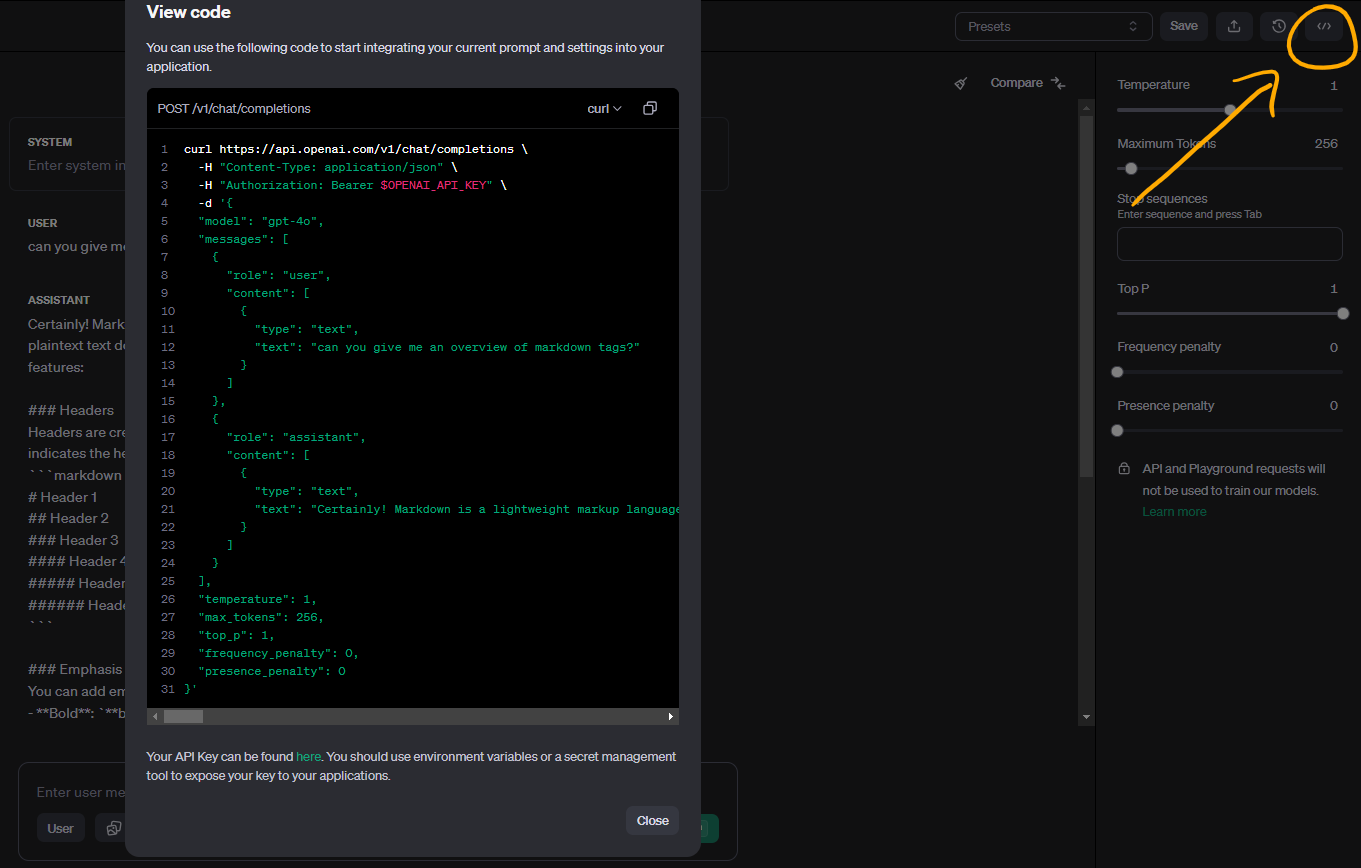This screenshot has width=1361, height=868.
Task: Click the image attach icon
Action: tap(114, 828)
